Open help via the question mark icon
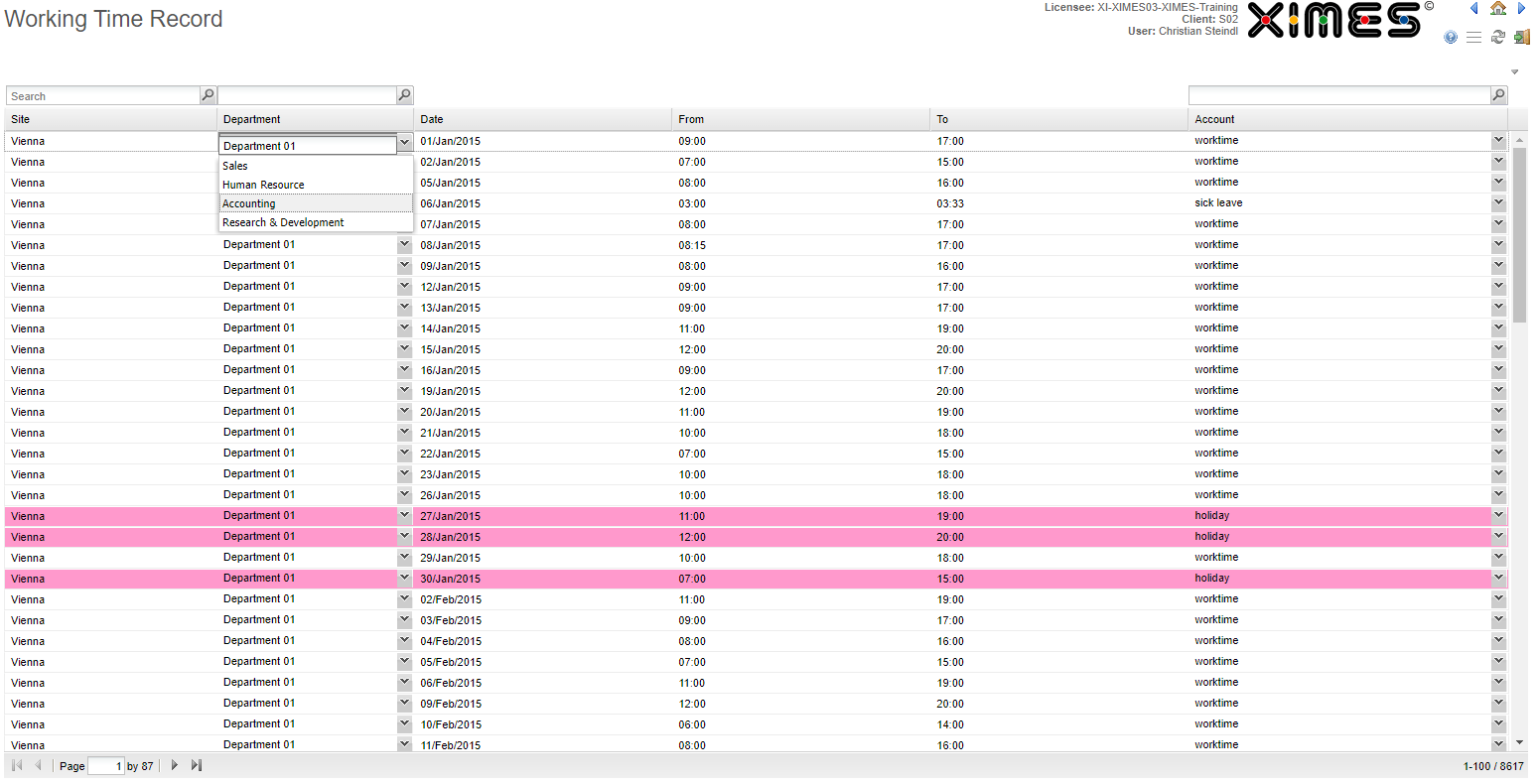Screen dimensions: 1538x784 pos(1451,37)
